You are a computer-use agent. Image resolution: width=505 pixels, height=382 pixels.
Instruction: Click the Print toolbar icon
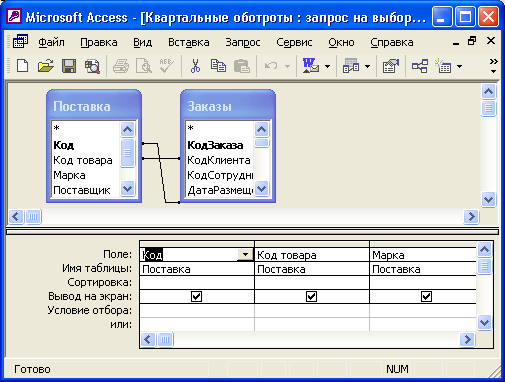pos(121,66)
